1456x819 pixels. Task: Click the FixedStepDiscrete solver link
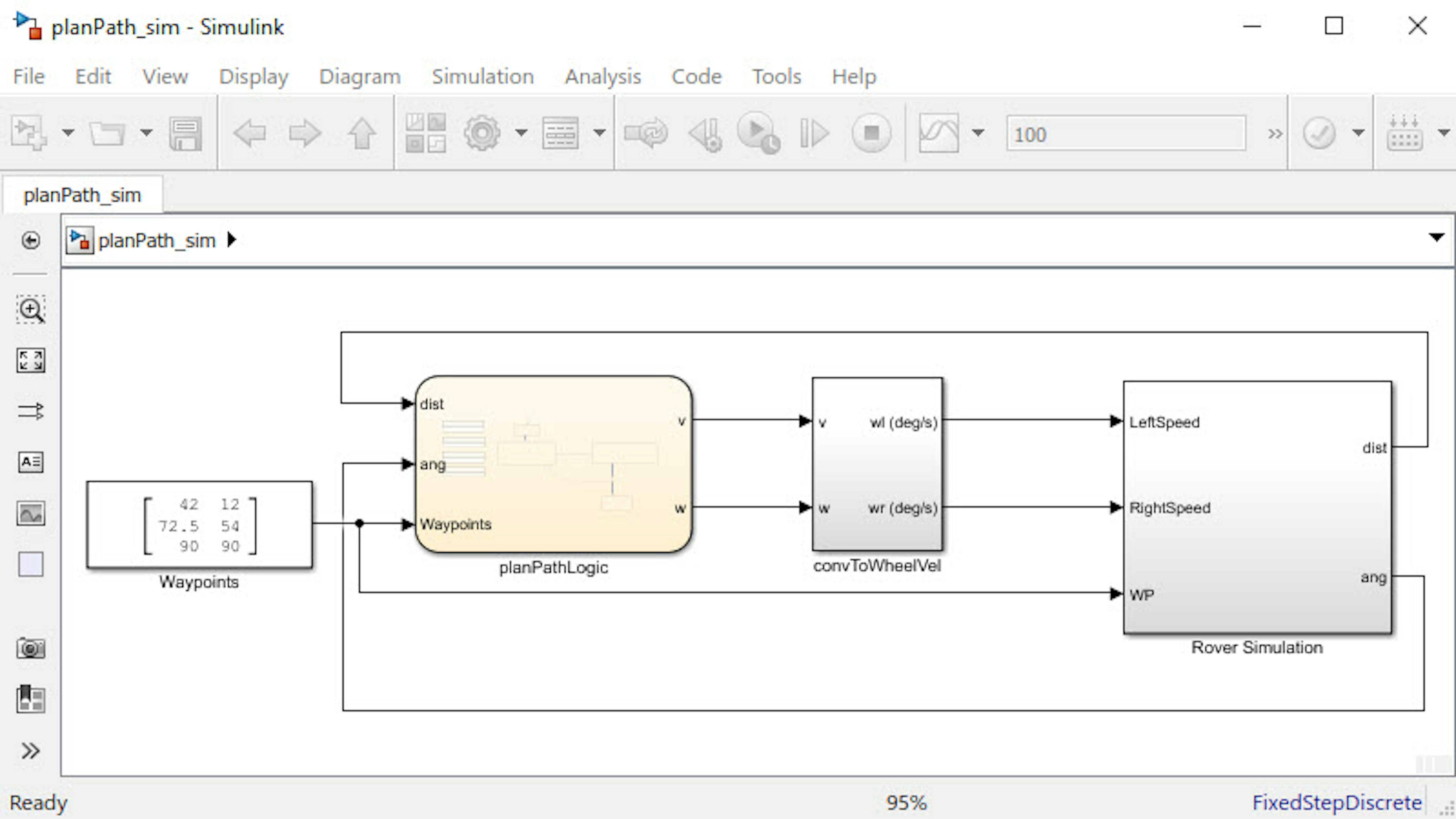click(1337, 802)
